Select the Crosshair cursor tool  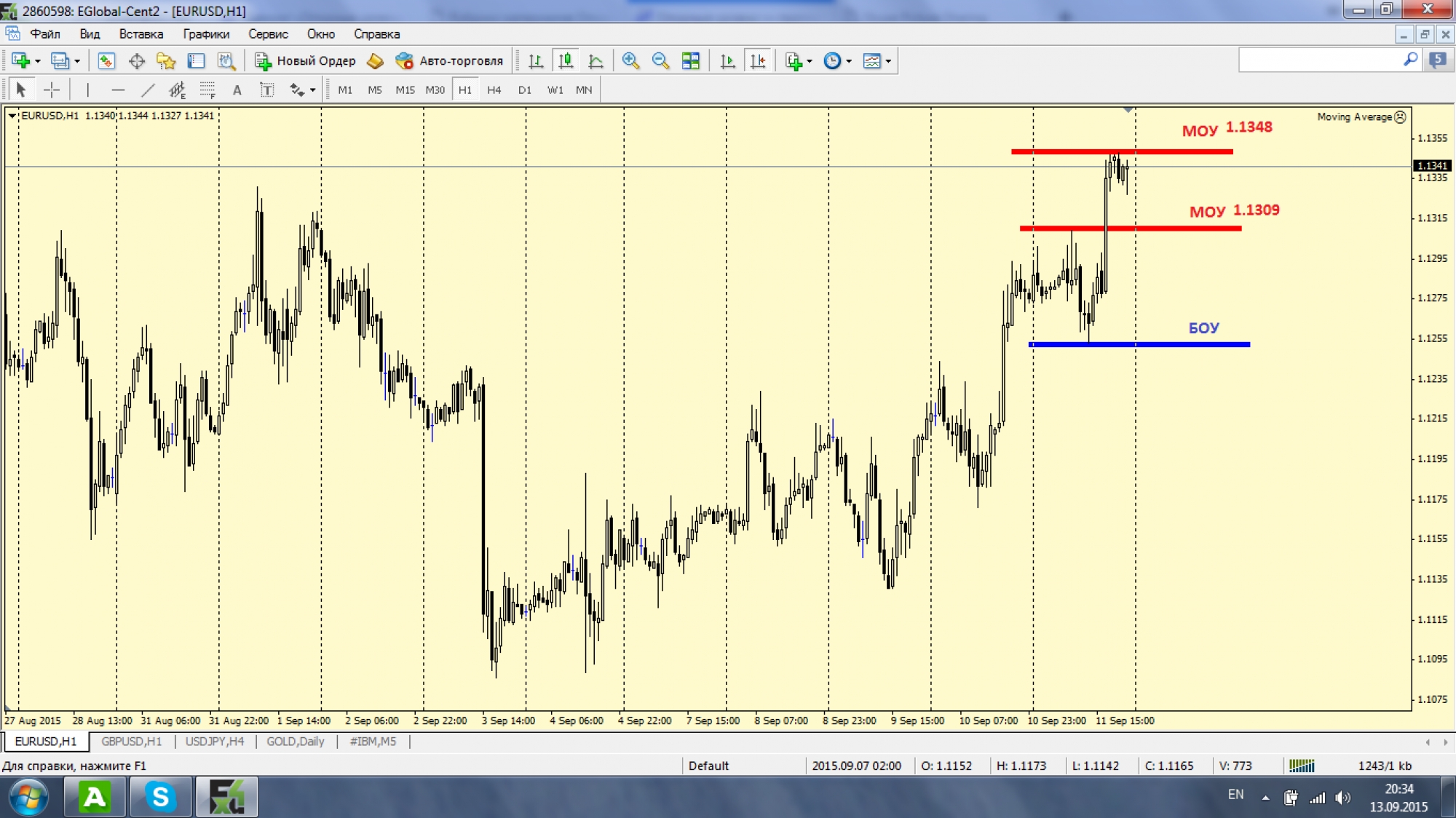point(52,90)
